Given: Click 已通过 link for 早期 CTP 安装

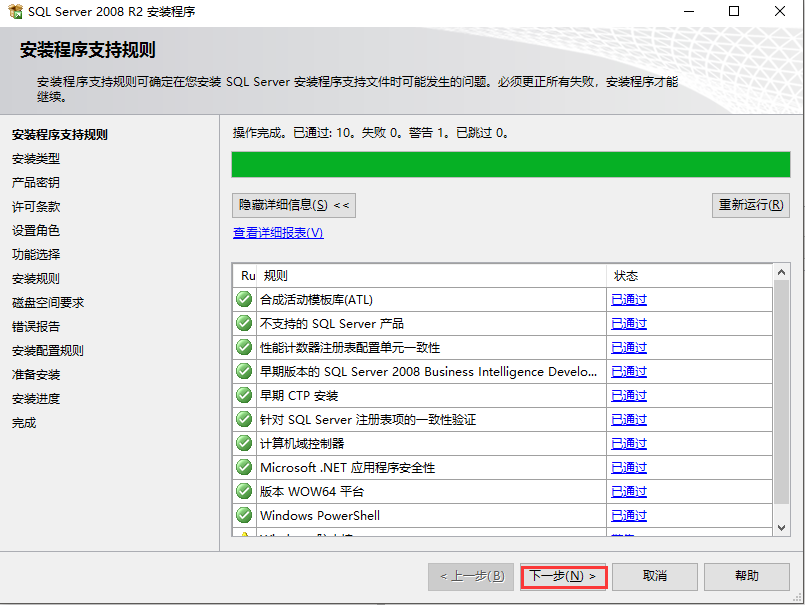Looking at the screenshot, I should point(628,395).
